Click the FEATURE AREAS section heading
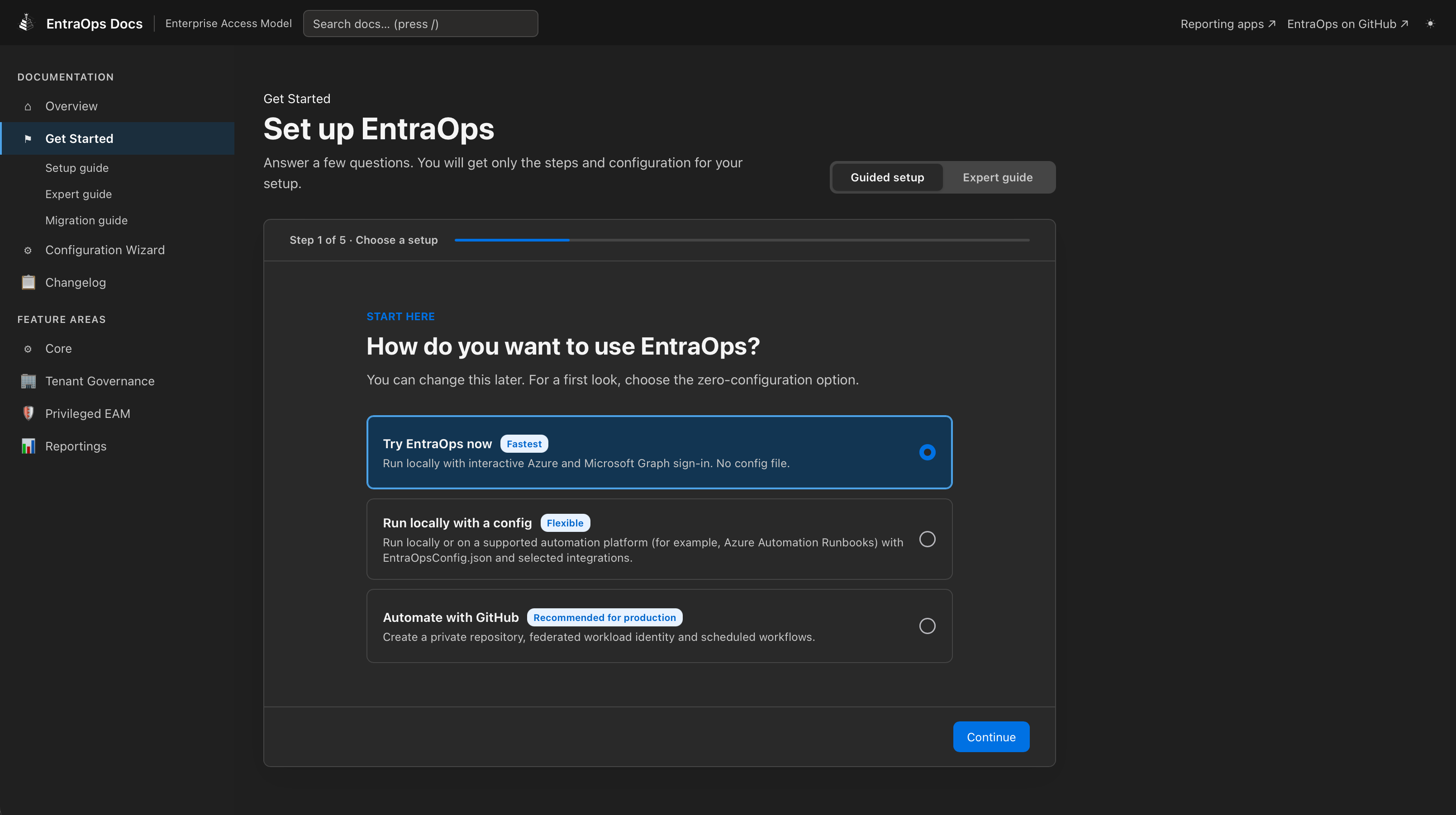 coord(62,319)
